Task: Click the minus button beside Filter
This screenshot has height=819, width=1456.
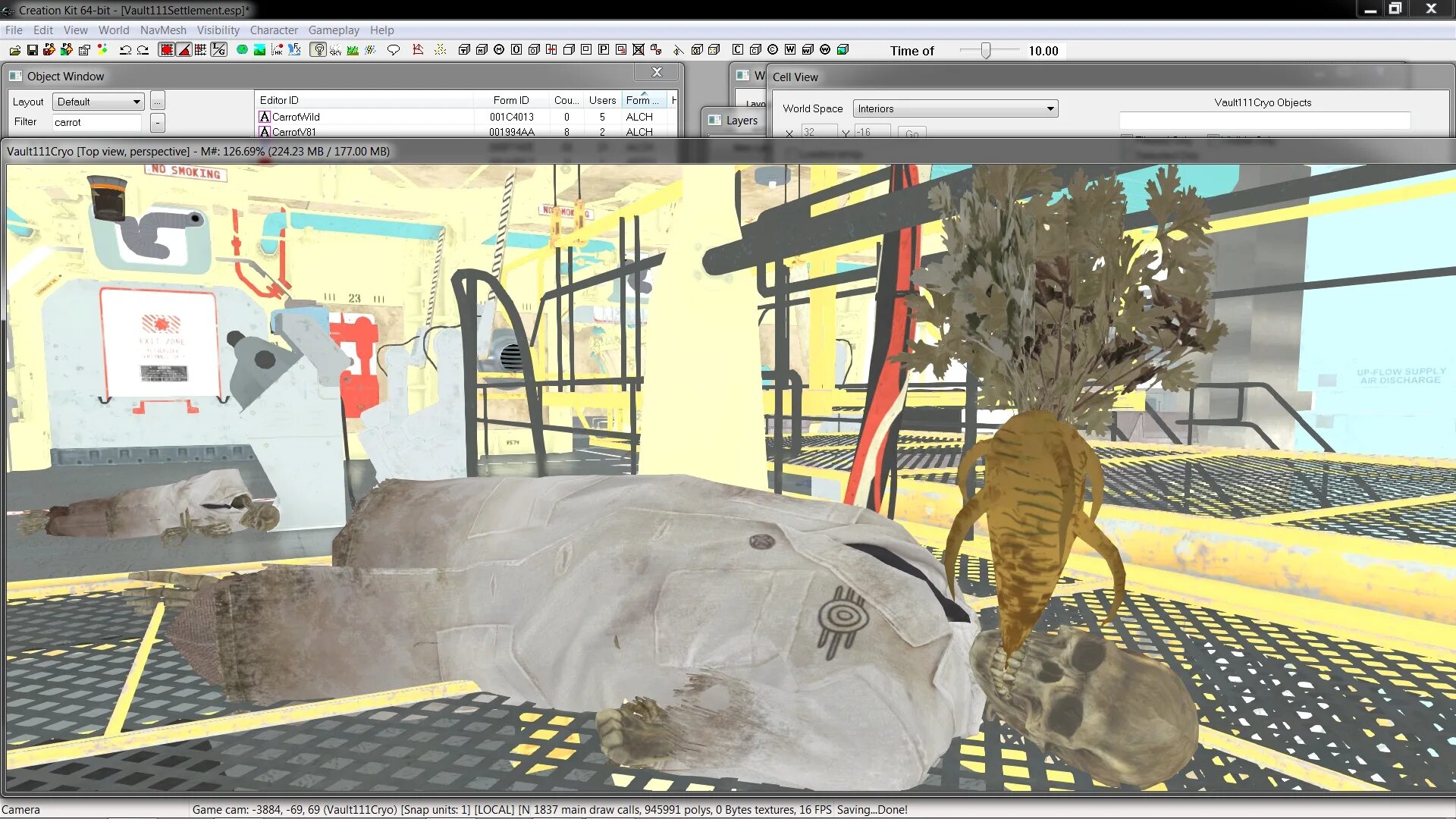Action: pos(157,122)
